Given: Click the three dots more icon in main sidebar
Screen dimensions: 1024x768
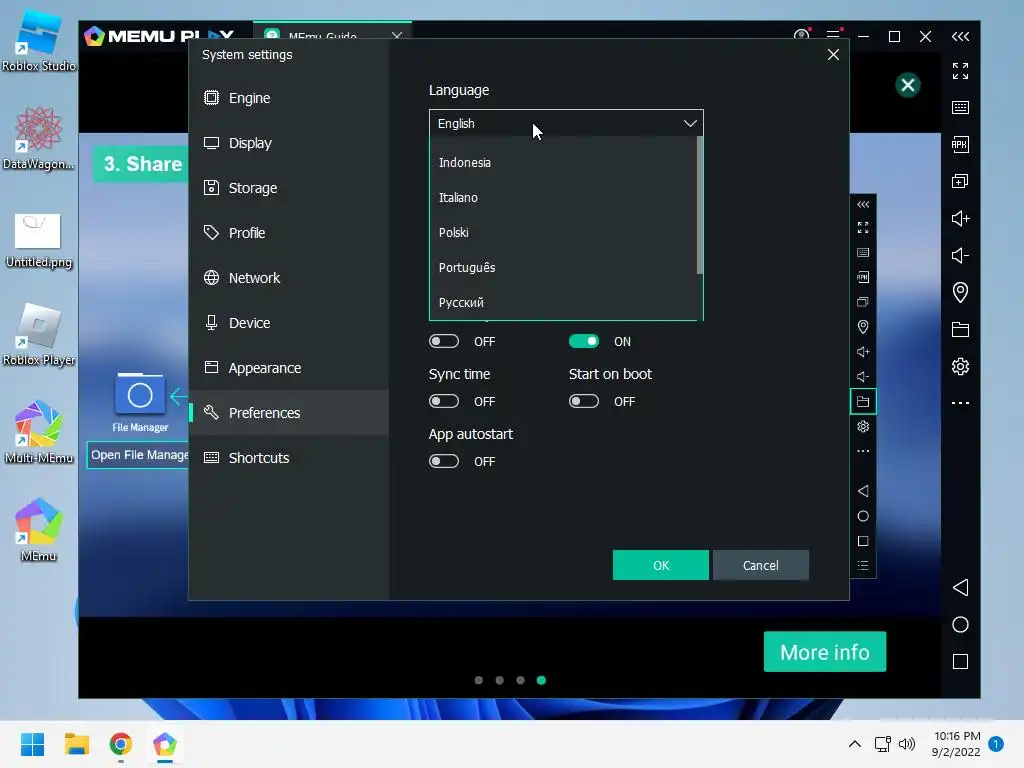Looking at the screenshot, I should (x=960, y=403).
